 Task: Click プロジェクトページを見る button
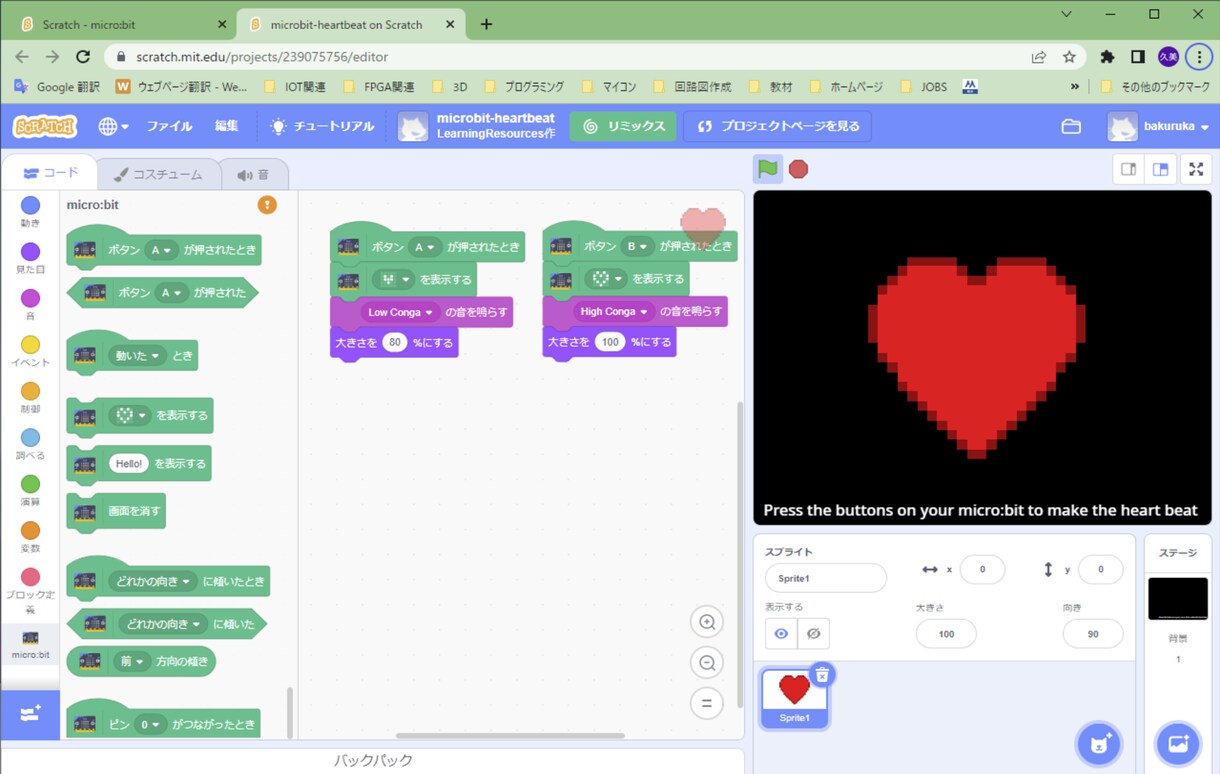[x=778, y=126]
